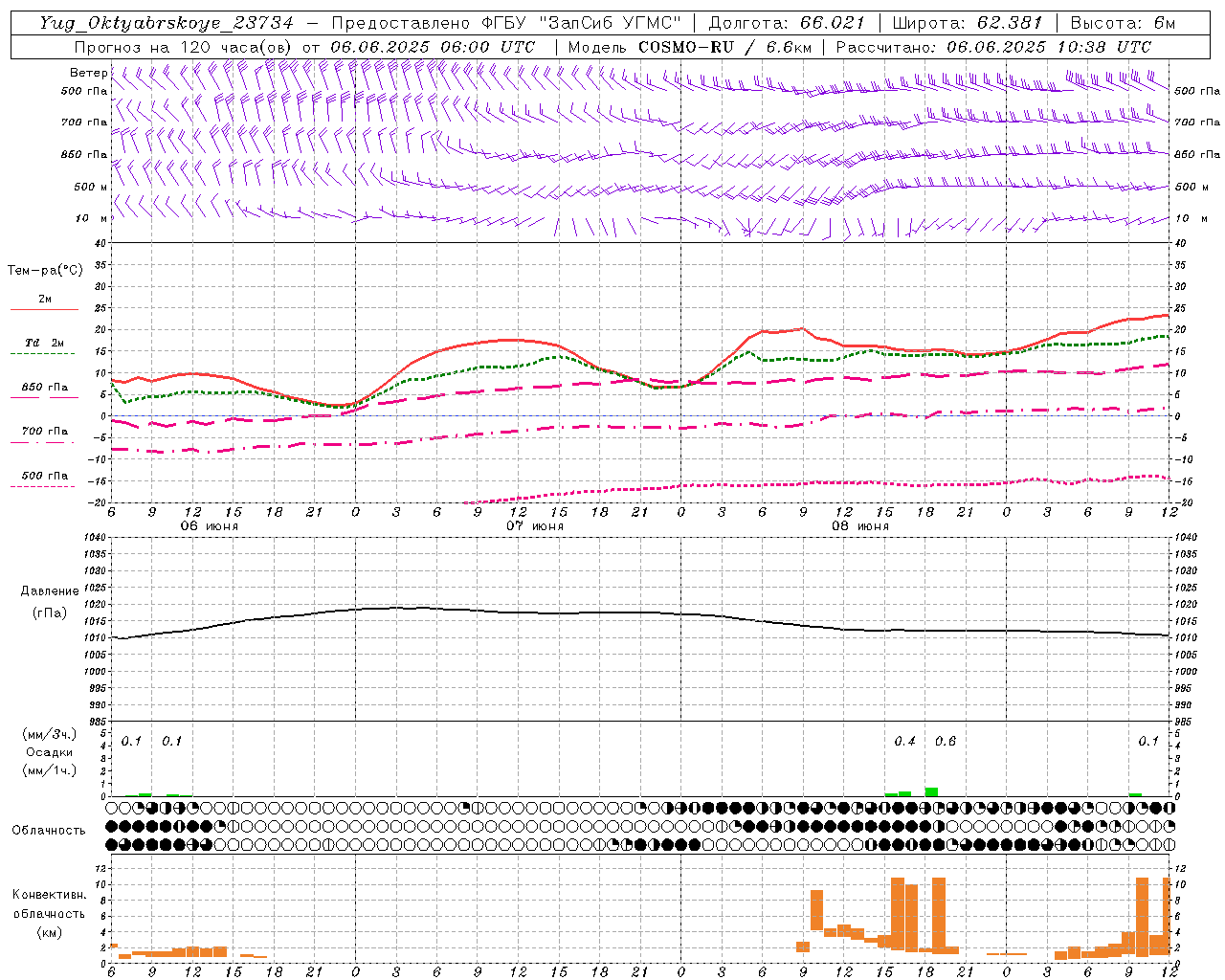Click the Осадки label
The height and width of the screenshot is (980, 1225).
pos(50,752)
